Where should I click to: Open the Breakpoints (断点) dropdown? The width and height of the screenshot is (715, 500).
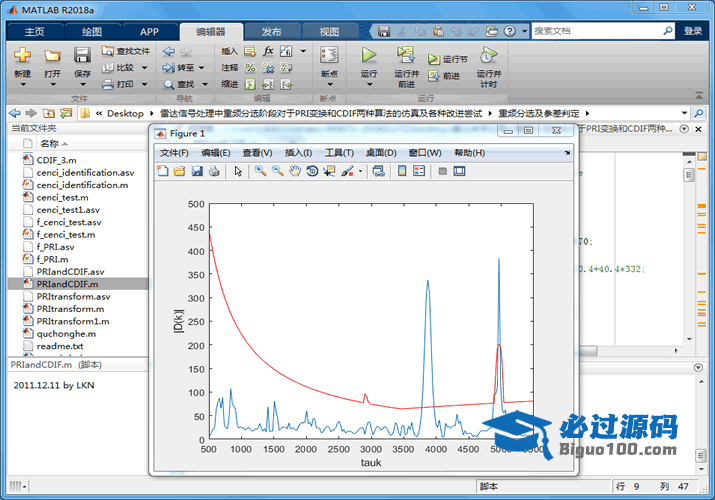pyautogui.click(x=329, y=85)
